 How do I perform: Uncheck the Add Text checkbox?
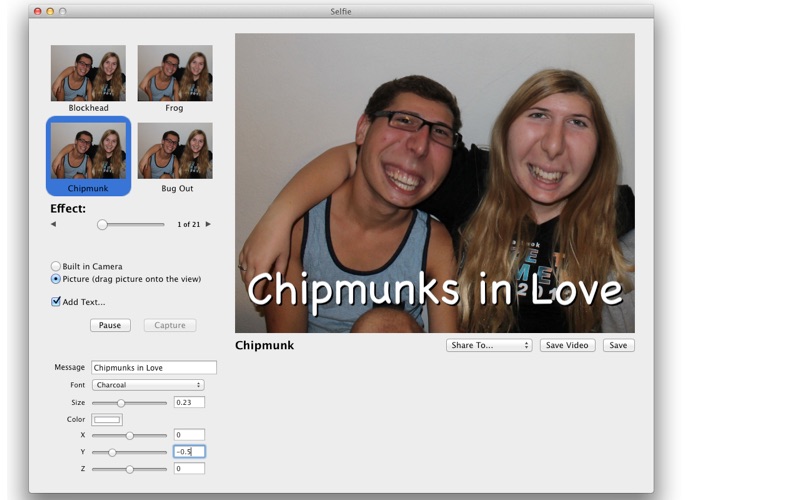pos(56,302)
